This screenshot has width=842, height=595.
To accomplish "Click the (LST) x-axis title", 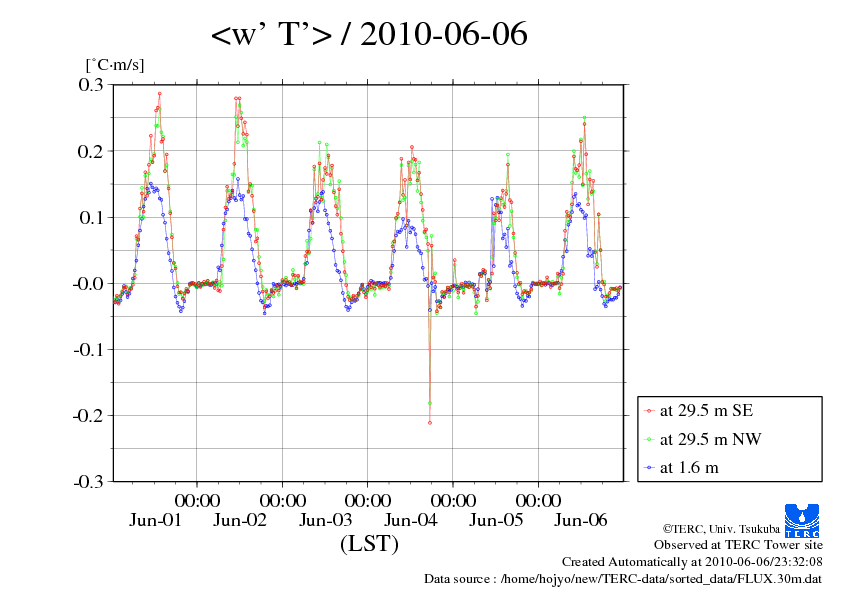I will click(369, 544).
